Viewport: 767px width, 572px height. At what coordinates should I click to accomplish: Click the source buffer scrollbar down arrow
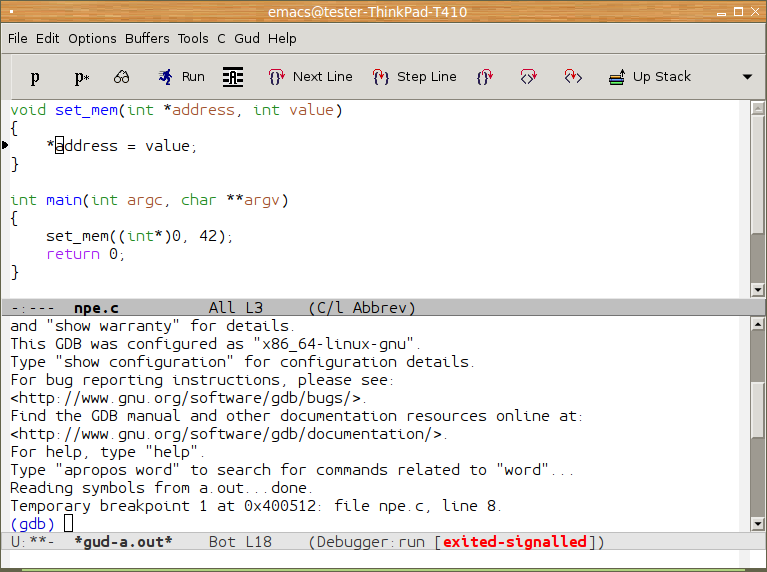(x=757, y=290)
